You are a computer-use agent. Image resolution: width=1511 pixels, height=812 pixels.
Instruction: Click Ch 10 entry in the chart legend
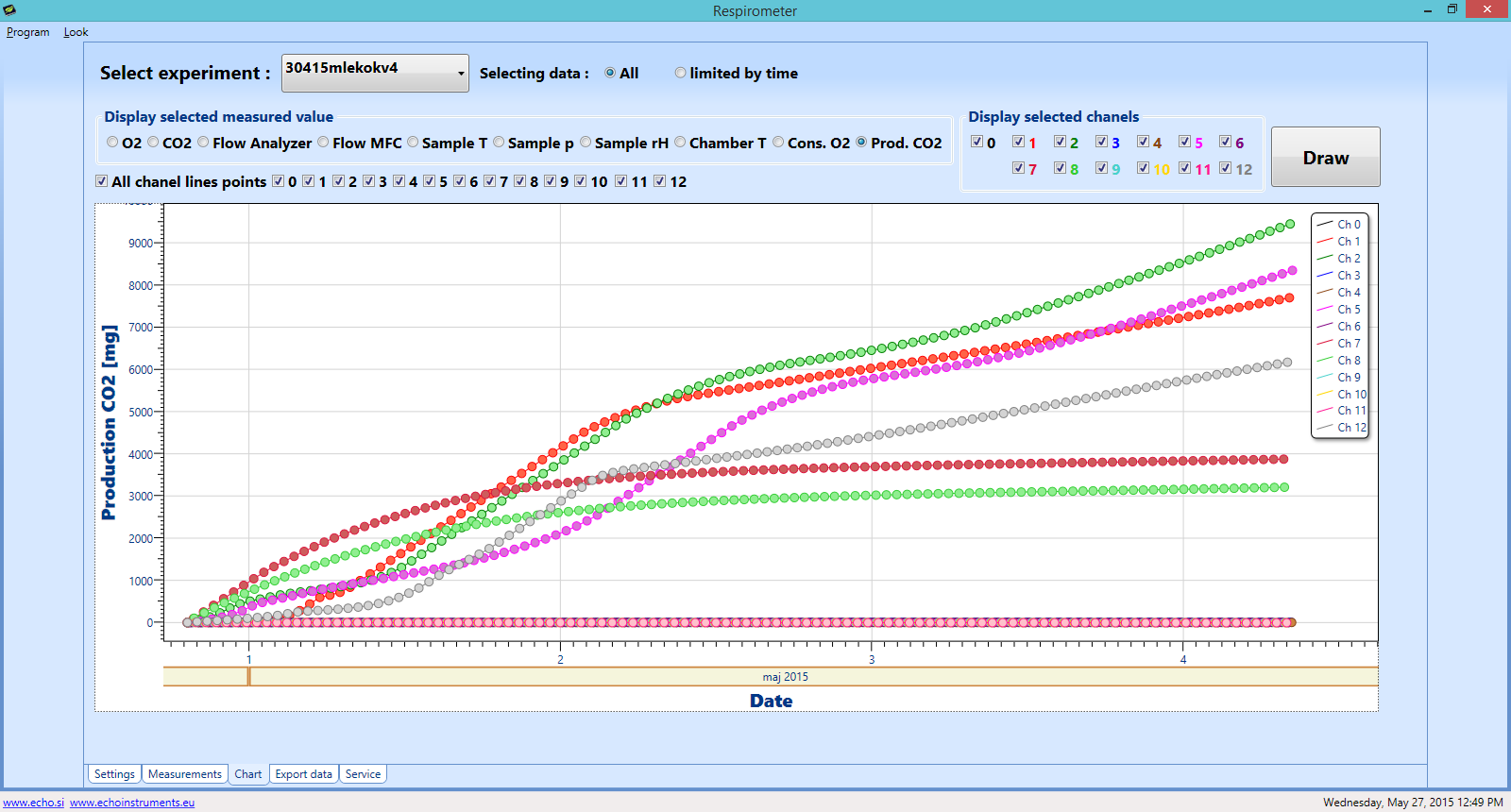tap(1351, 394)
